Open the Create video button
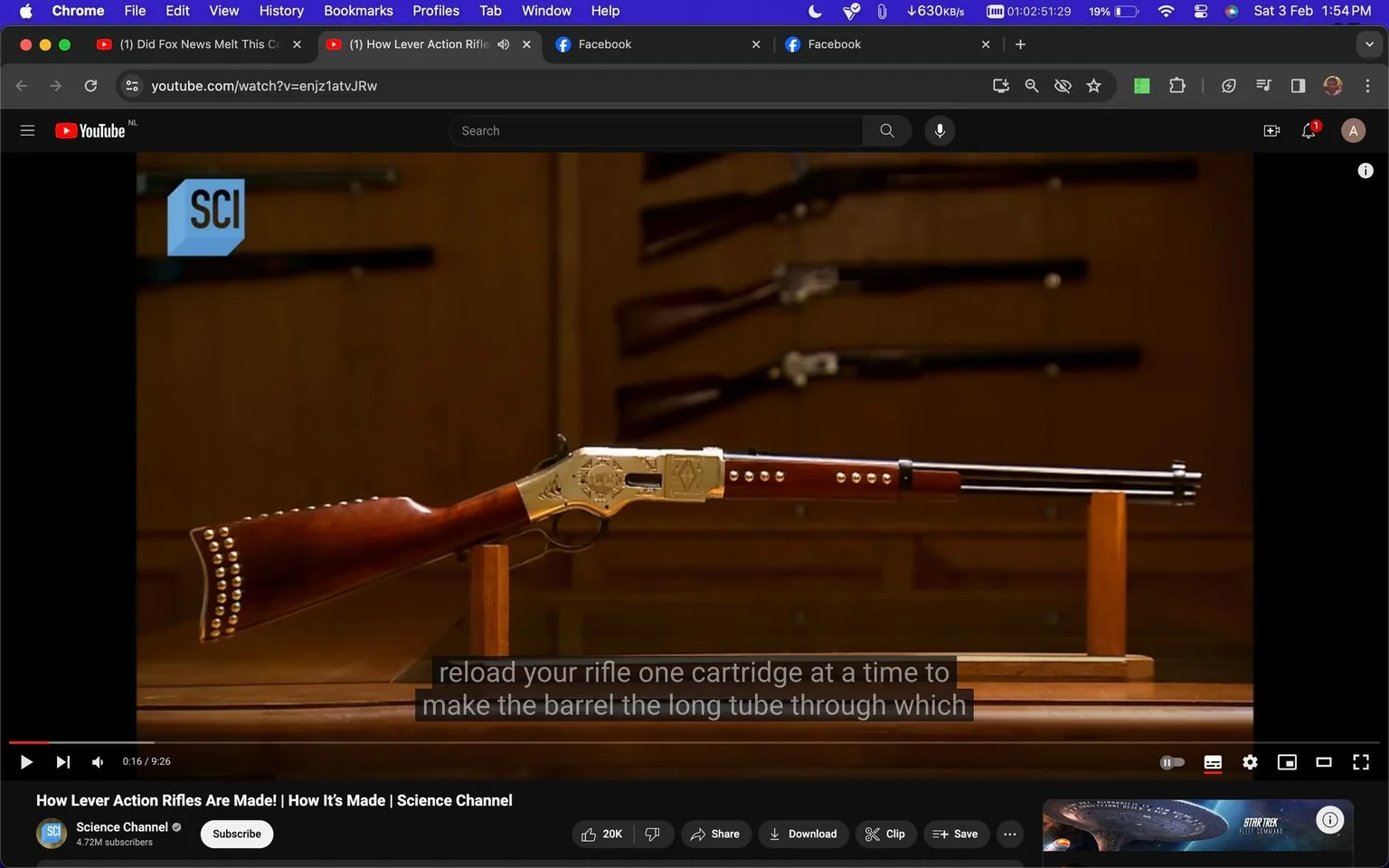 coord(1271,130)
